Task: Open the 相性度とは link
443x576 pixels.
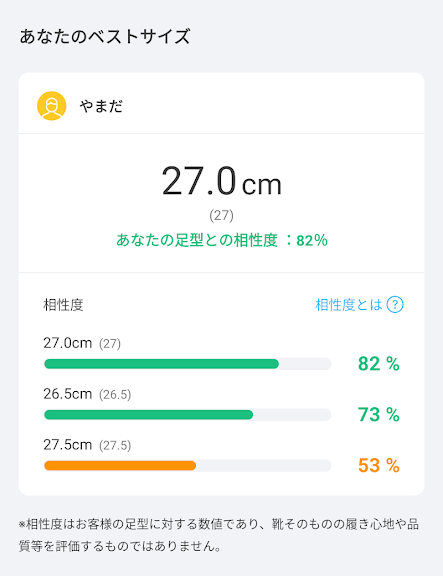Action: click(x=349, y=305)
